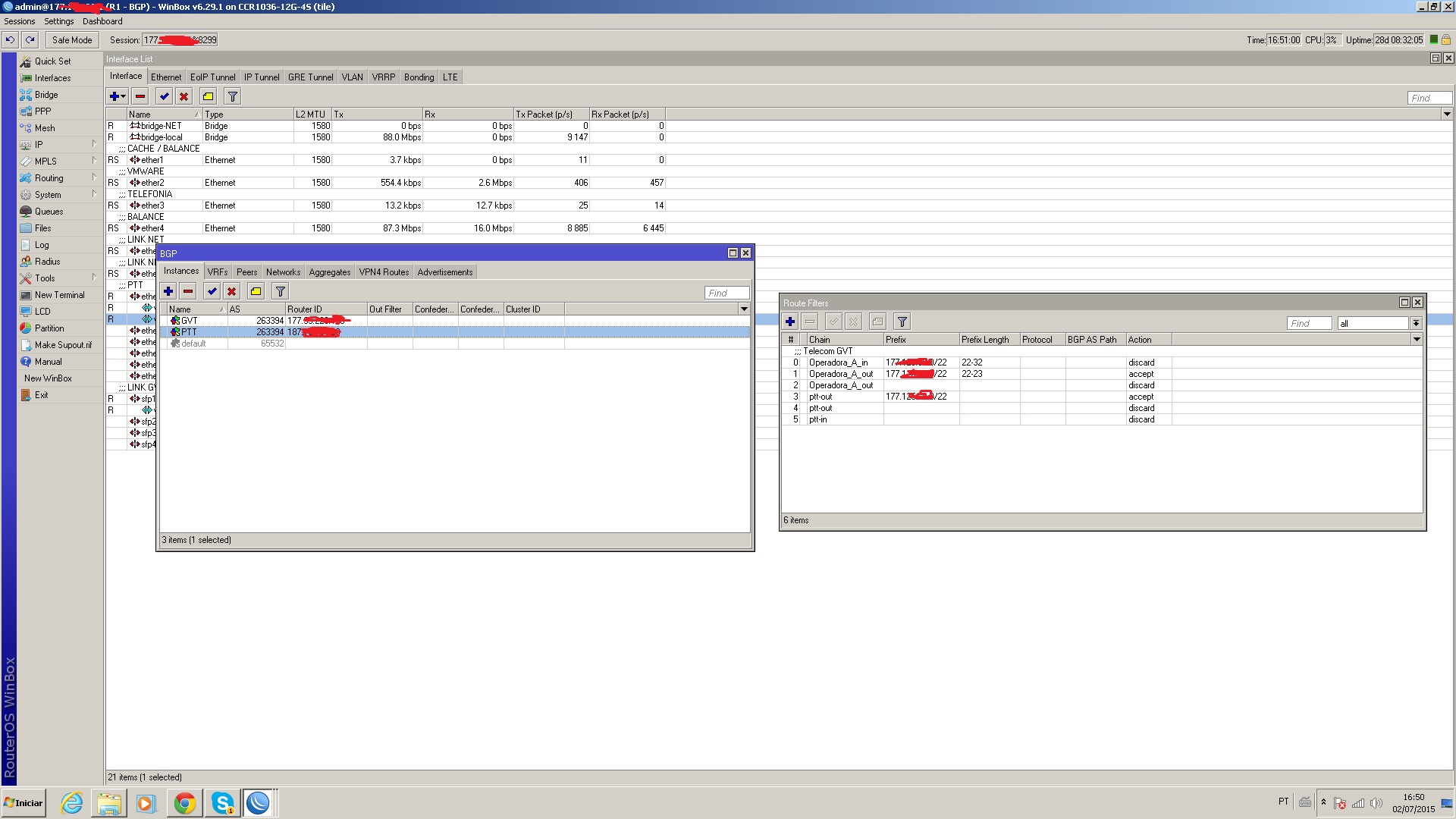The image size is (1456, 819).
Task: Expand the Routing submenu arrow
Action: tap(94, 177)
